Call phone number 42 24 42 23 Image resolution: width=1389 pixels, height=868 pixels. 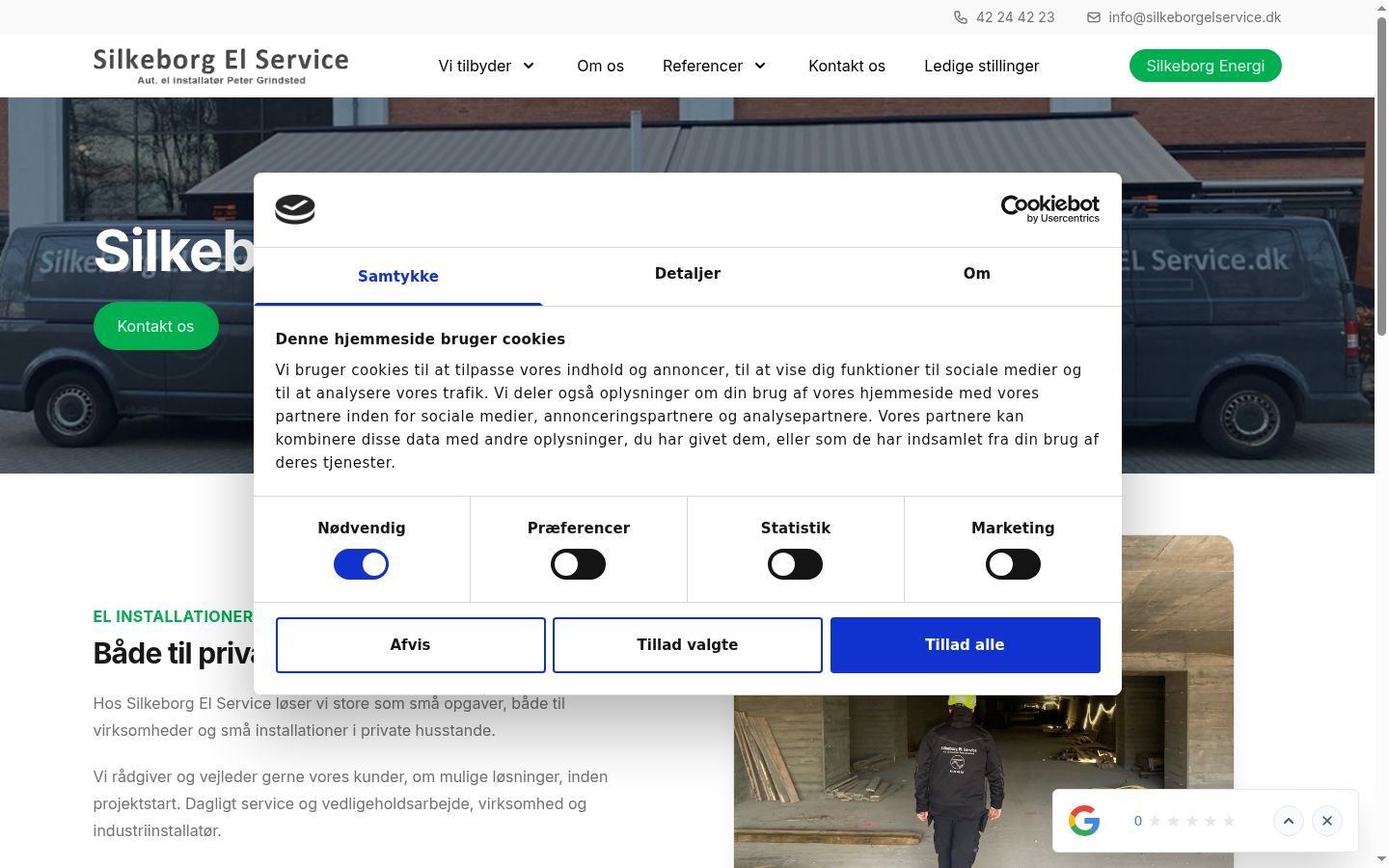pos(1016,17)
